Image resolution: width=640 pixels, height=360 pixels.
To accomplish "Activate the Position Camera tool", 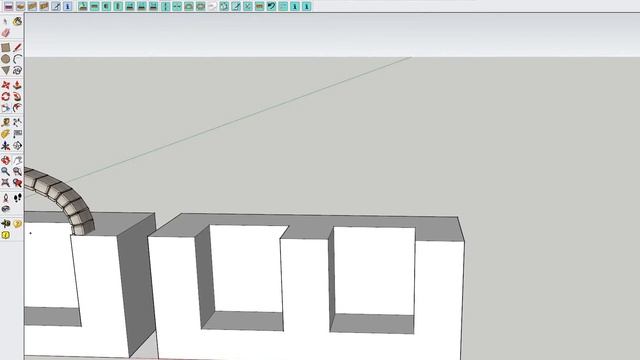I will (x=5, y=198).
